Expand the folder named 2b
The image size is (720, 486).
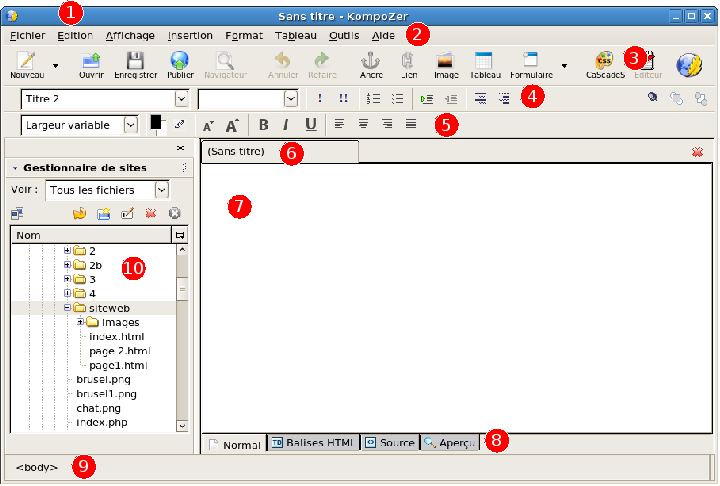click(x=67, y=265)
